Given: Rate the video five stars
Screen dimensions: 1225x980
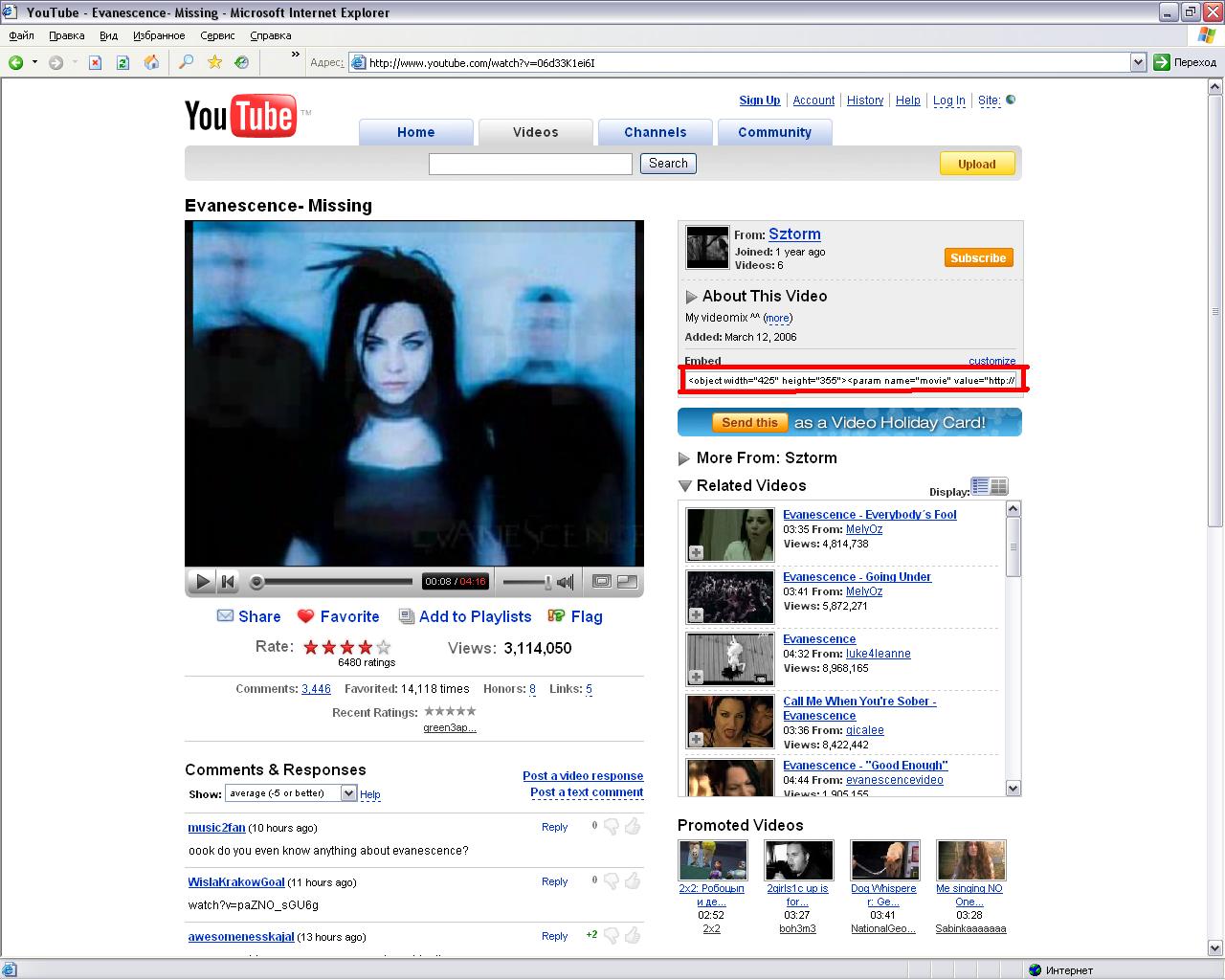Looking at the screenshot, I should pos(384,647).
